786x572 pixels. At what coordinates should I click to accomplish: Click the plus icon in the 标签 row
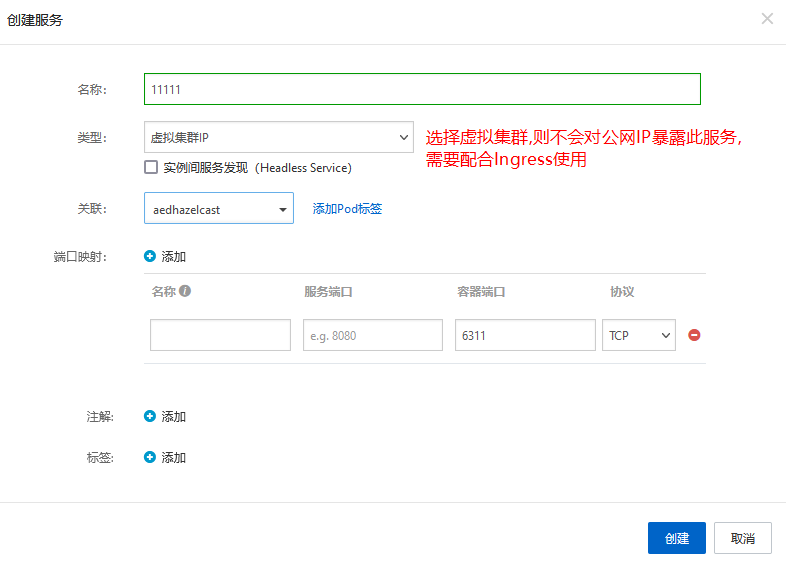click(x=150, y=457)
